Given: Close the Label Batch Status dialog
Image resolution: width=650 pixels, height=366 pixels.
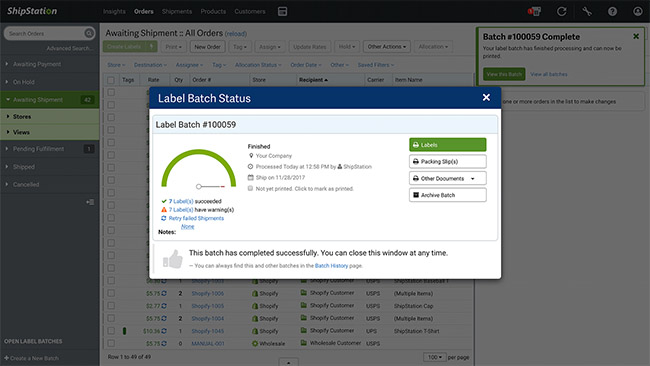Looking at the screenshot, I should pos(486,97).
